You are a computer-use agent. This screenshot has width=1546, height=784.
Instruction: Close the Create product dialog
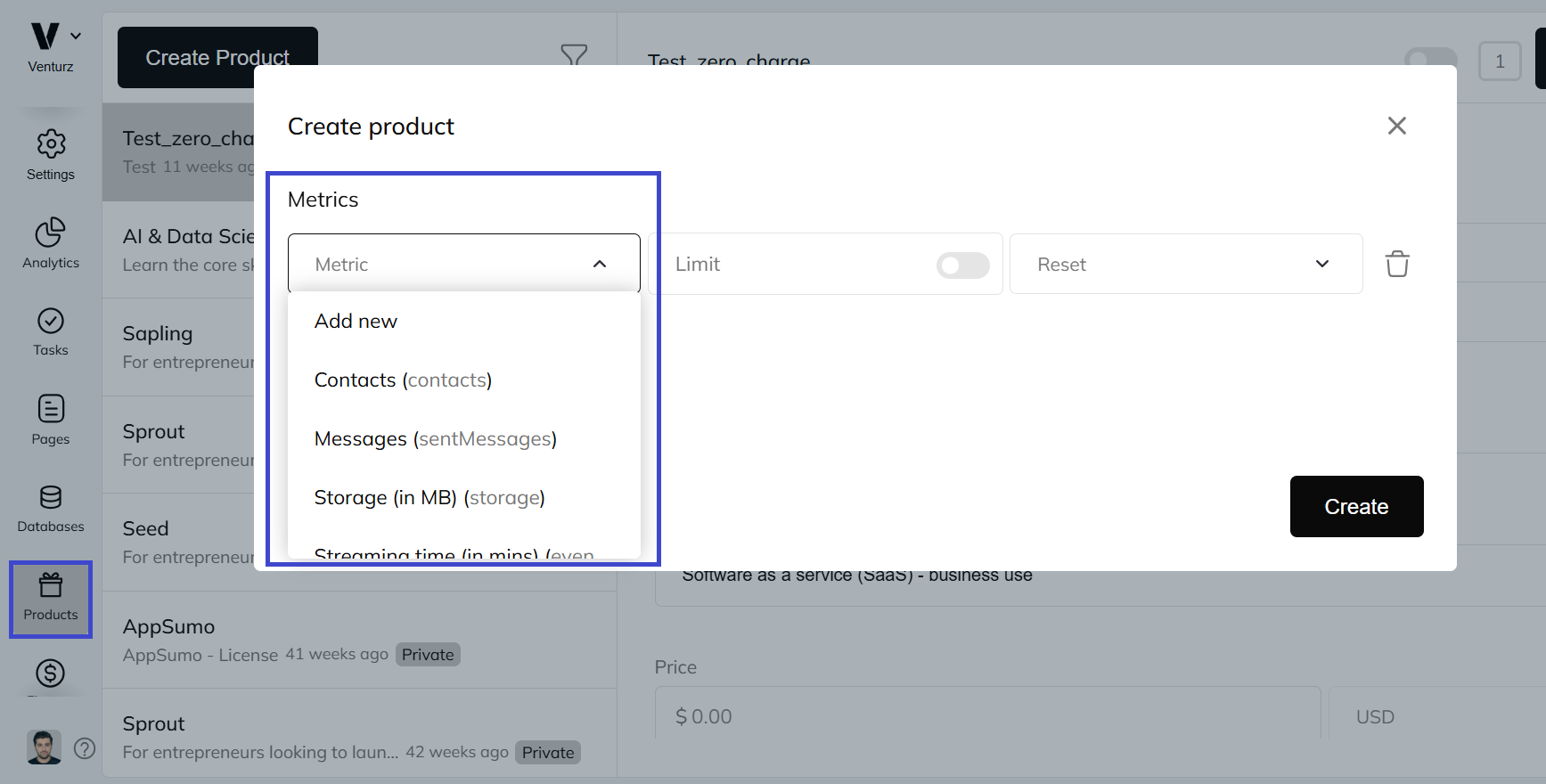pyautogui.click(x=1396, y=127)
